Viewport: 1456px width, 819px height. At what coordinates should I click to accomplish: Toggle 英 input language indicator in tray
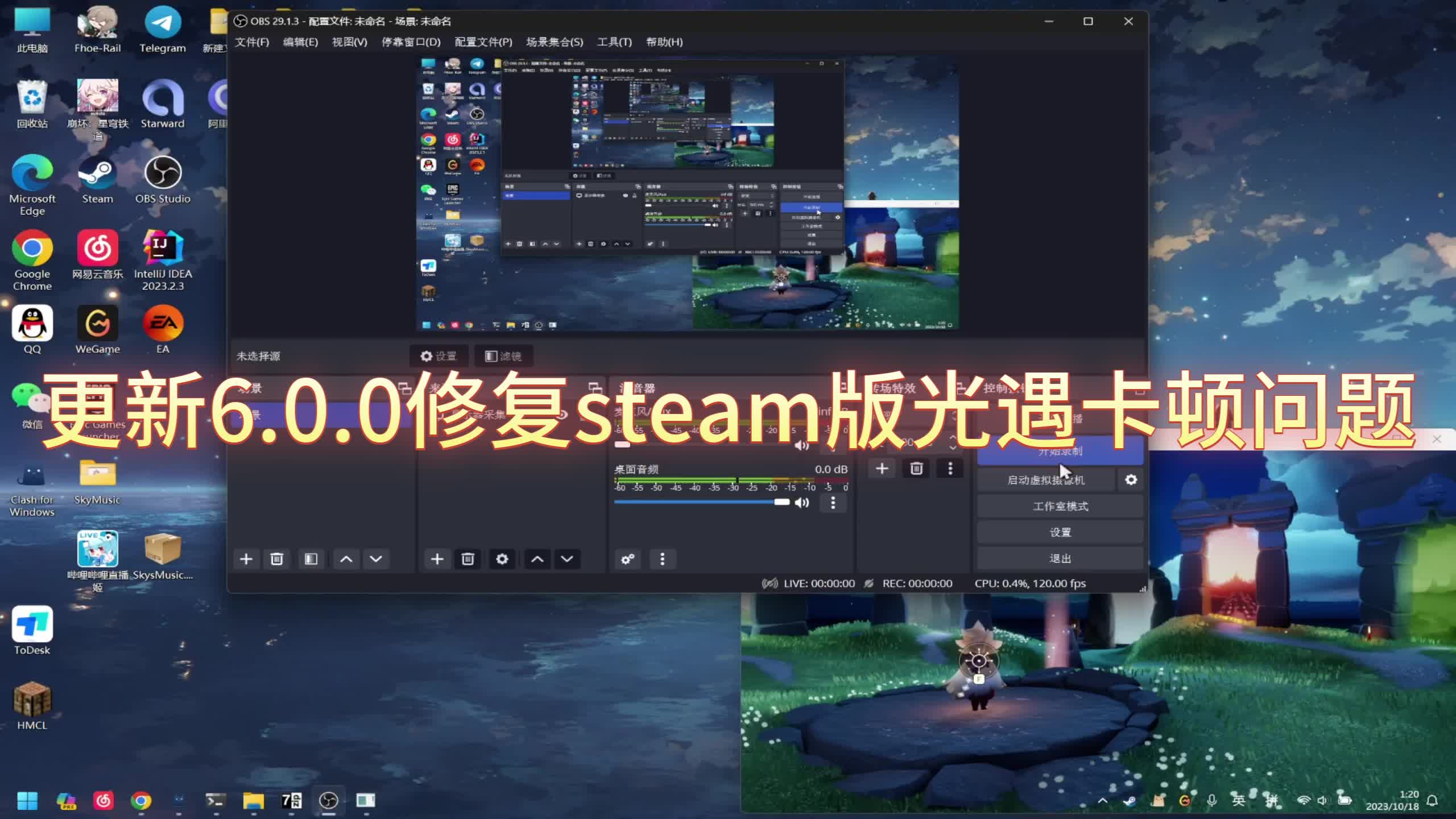(1239, 801)
